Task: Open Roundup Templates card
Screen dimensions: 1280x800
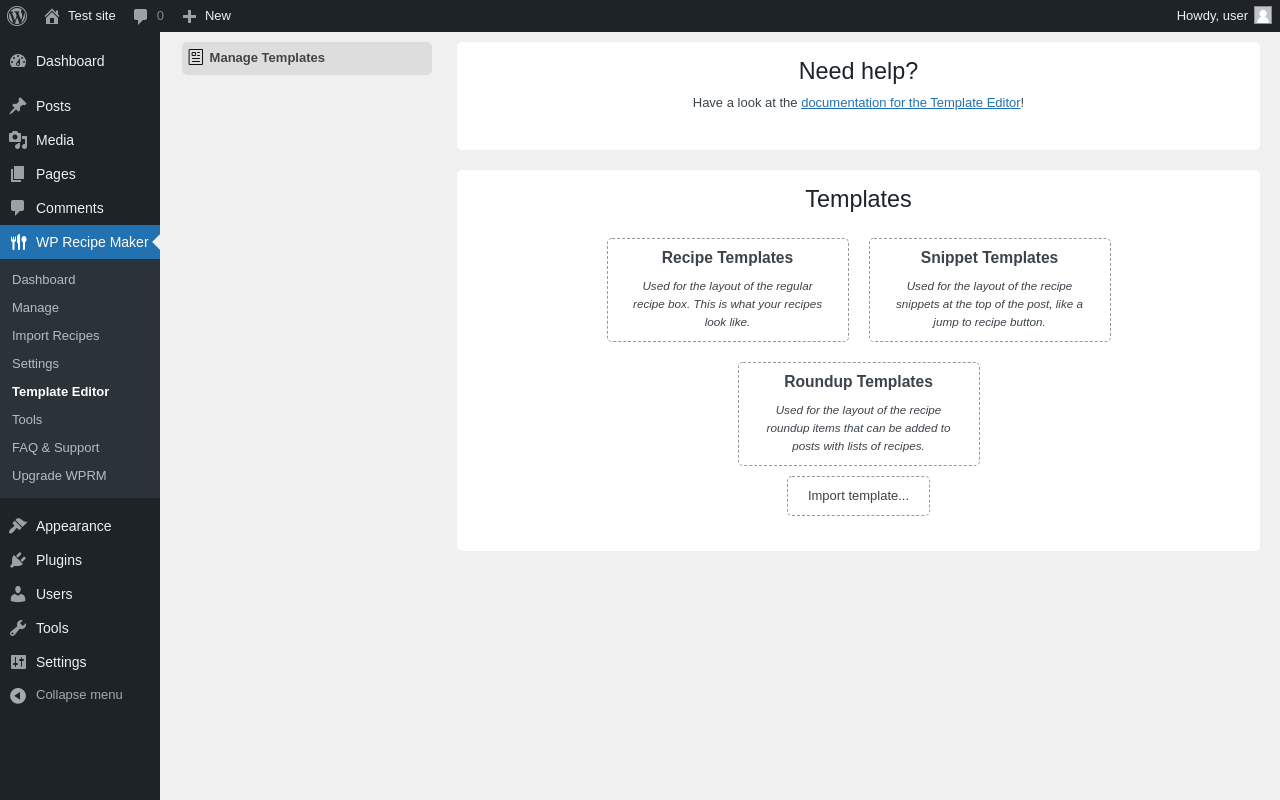Action: click(x=859, y=414)
